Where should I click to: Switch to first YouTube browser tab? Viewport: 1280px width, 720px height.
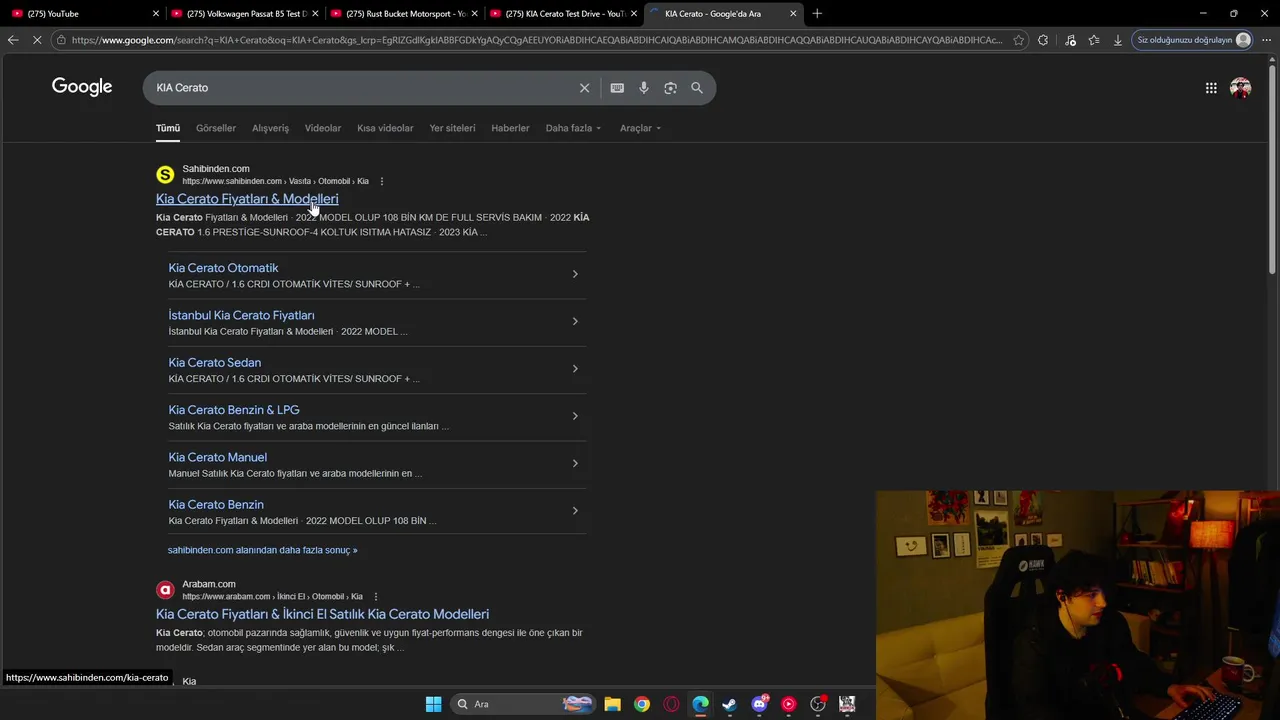click(84, 13)
